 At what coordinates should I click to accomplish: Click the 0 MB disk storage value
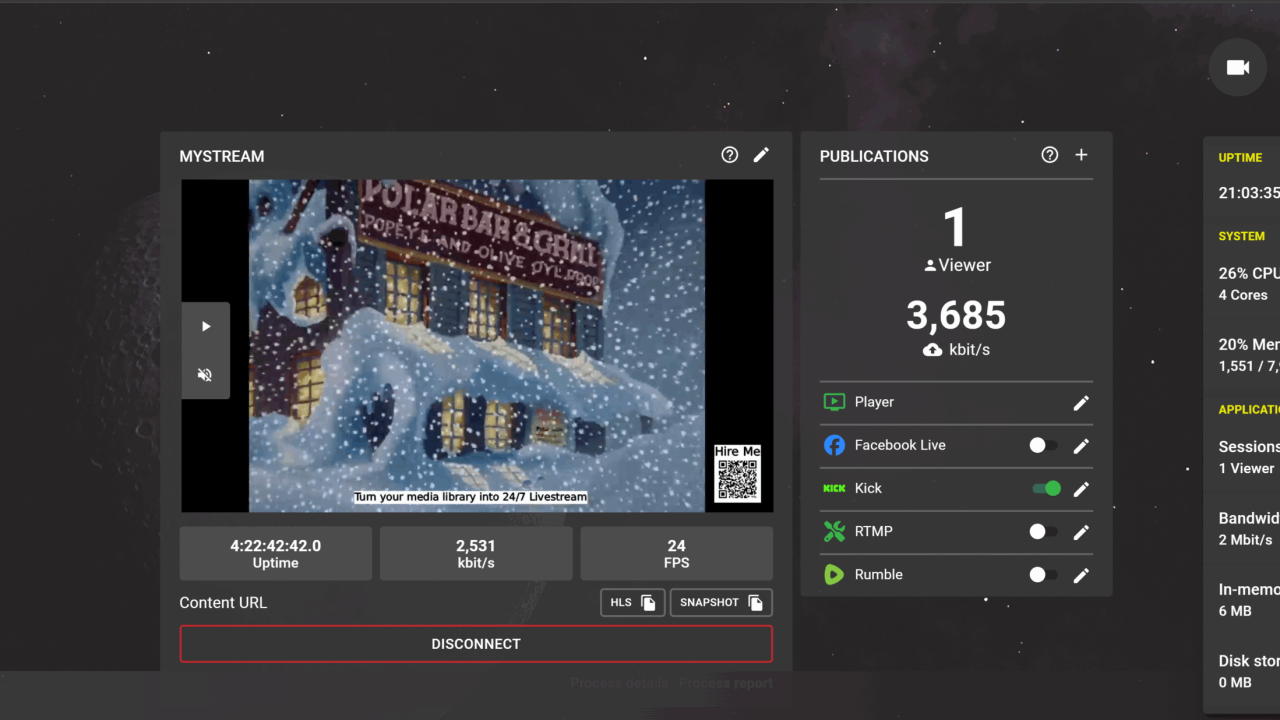pyautogui.click(x=1235, y=682)
